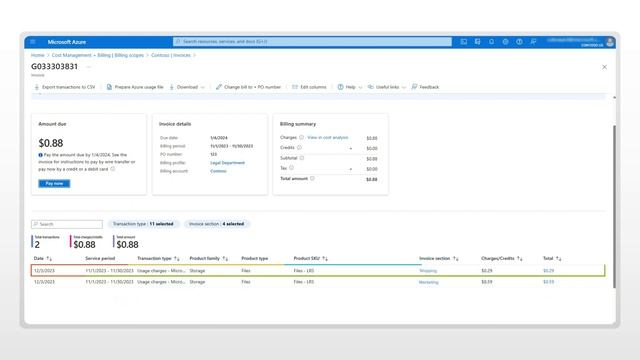The image size is (640, 360).
Task: Click View in cost analysis link
Action: (327, 138)
